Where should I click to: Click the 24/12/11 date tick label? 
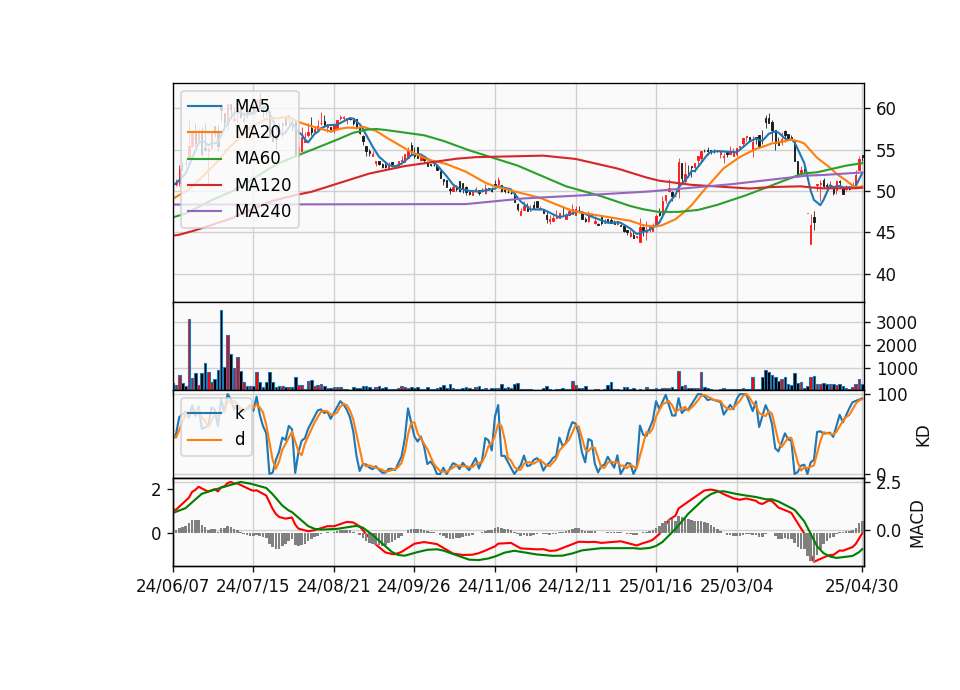click(x=575, y=586)
